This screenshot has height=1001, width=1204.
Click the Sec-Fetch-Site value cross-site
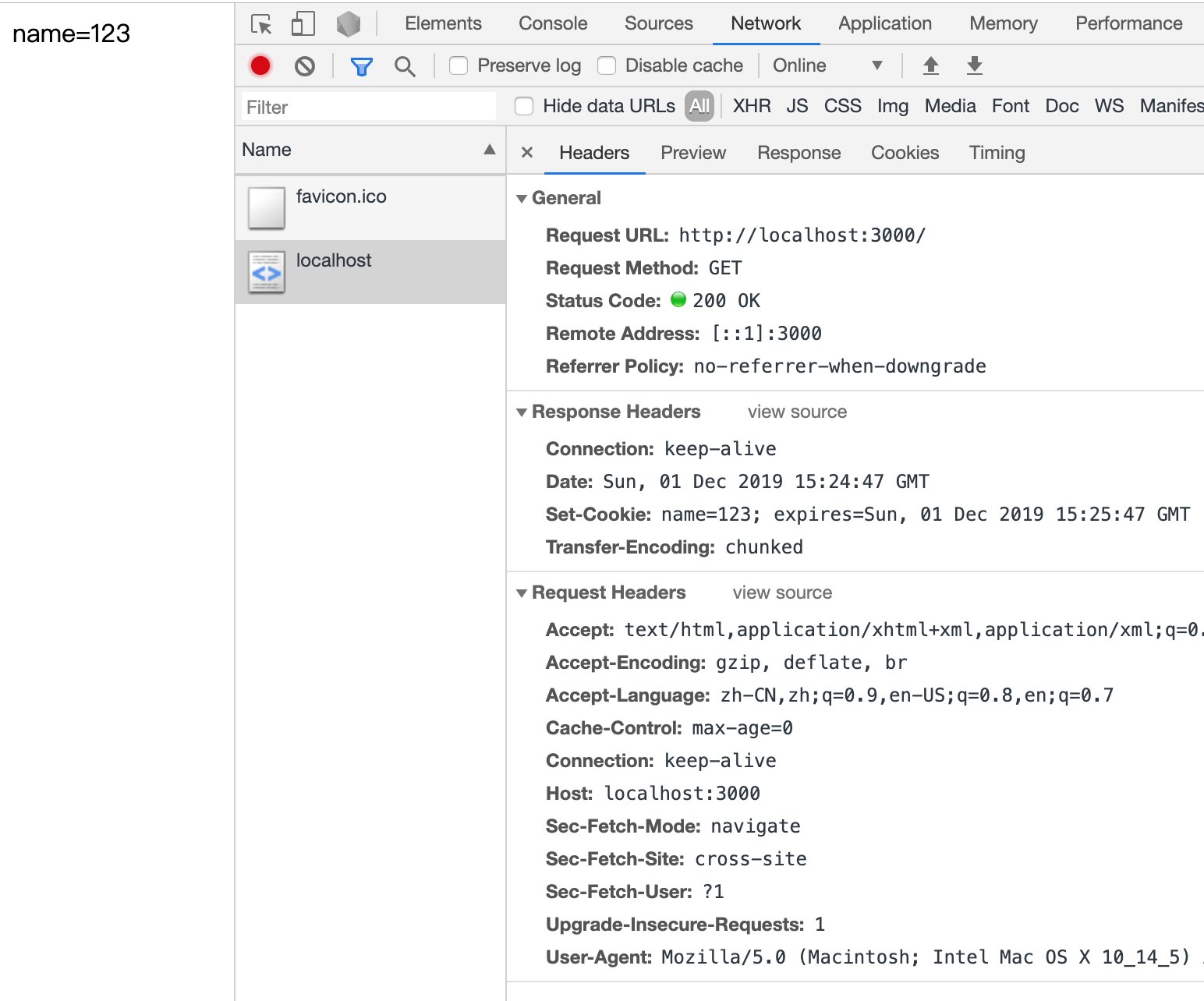pyautogui.click(x=751, y=859)
